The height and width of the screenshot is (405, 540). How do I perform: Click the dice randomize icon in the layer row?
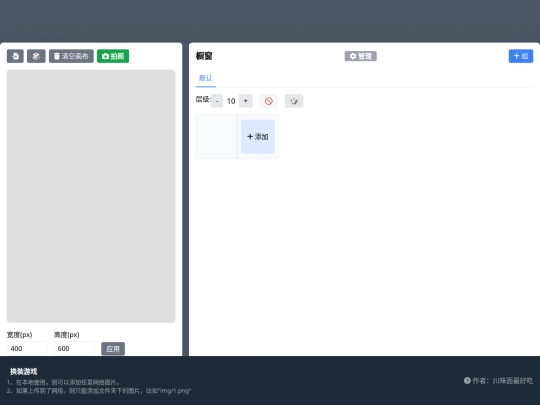tap(294, 101)
